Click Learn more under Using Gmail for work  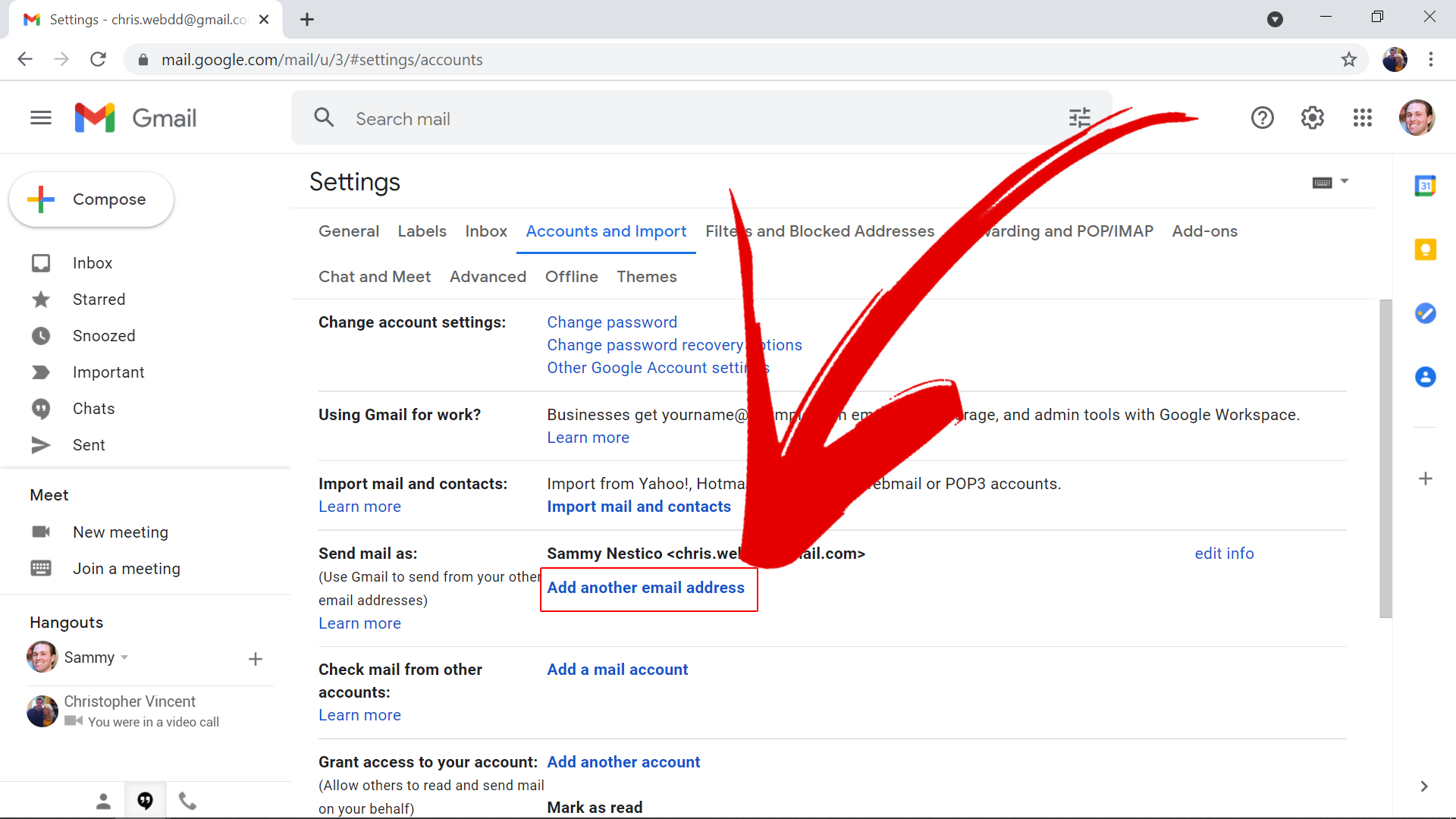pyautogui.click(x=588, y=438)
